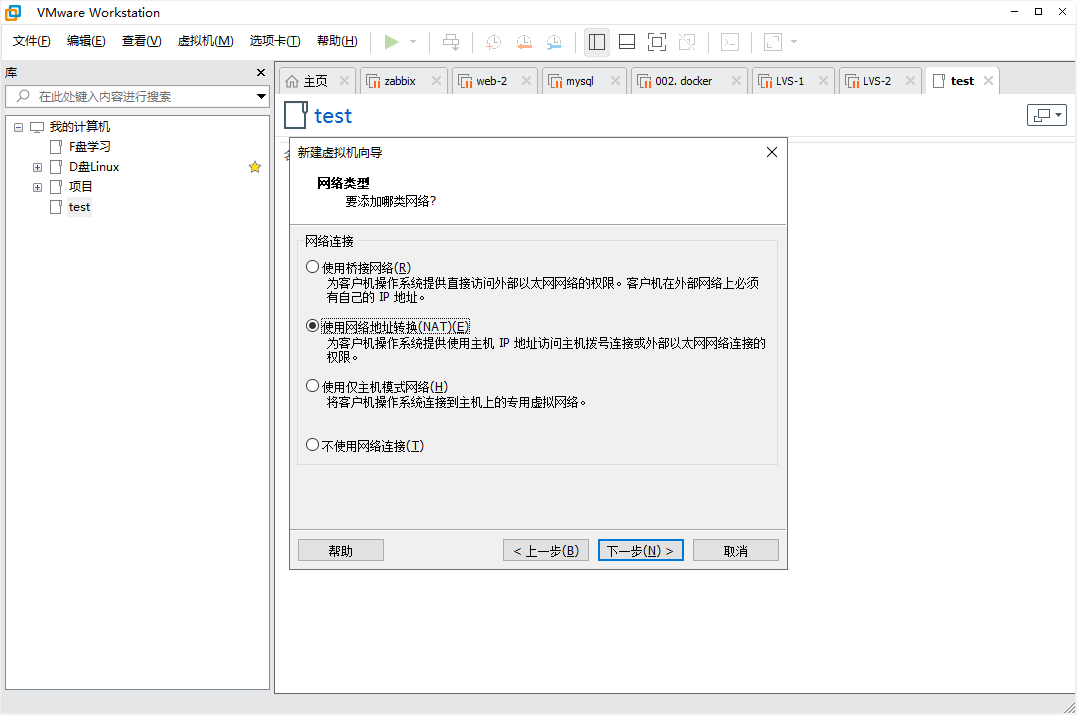
Task: Close the mysql tab
Action: click(x=615, y=81)
